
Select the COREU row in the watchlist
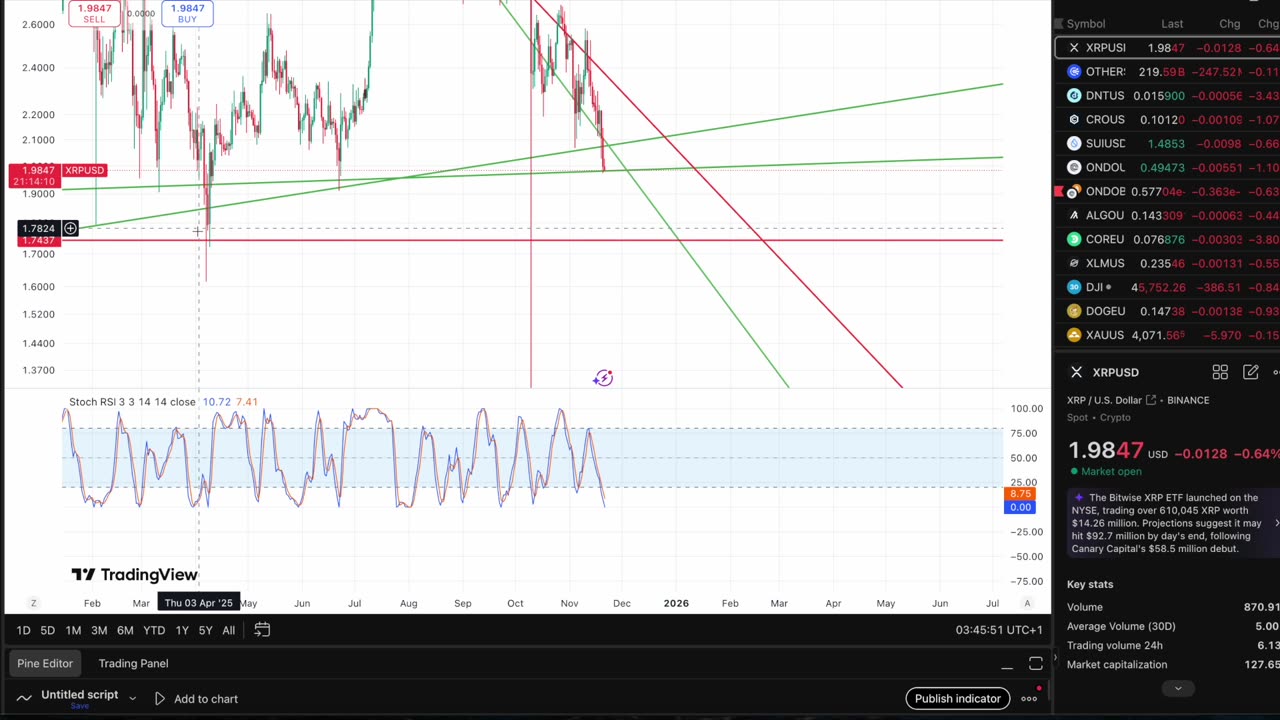[x=1167, y=240]
